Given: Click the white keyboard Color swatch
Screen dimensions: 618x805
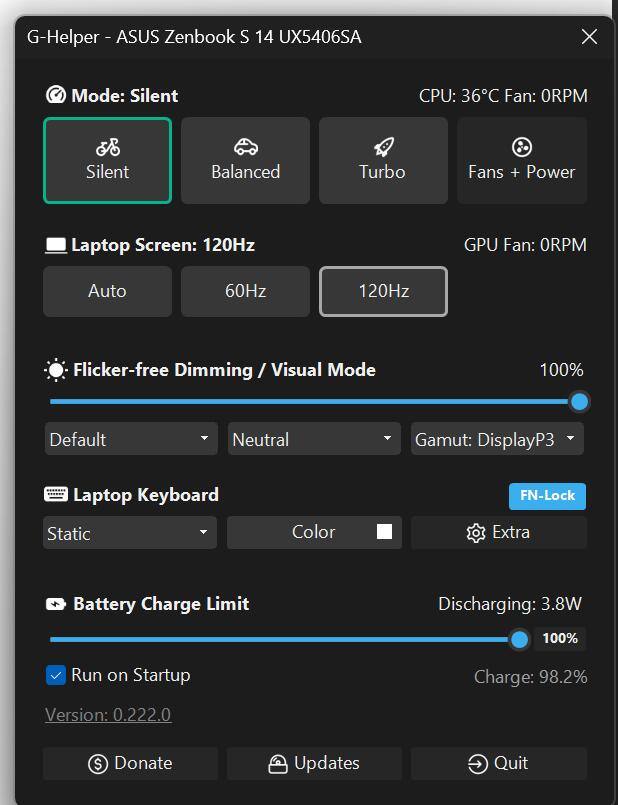Looking at the screenshot, I should (384, 532).
